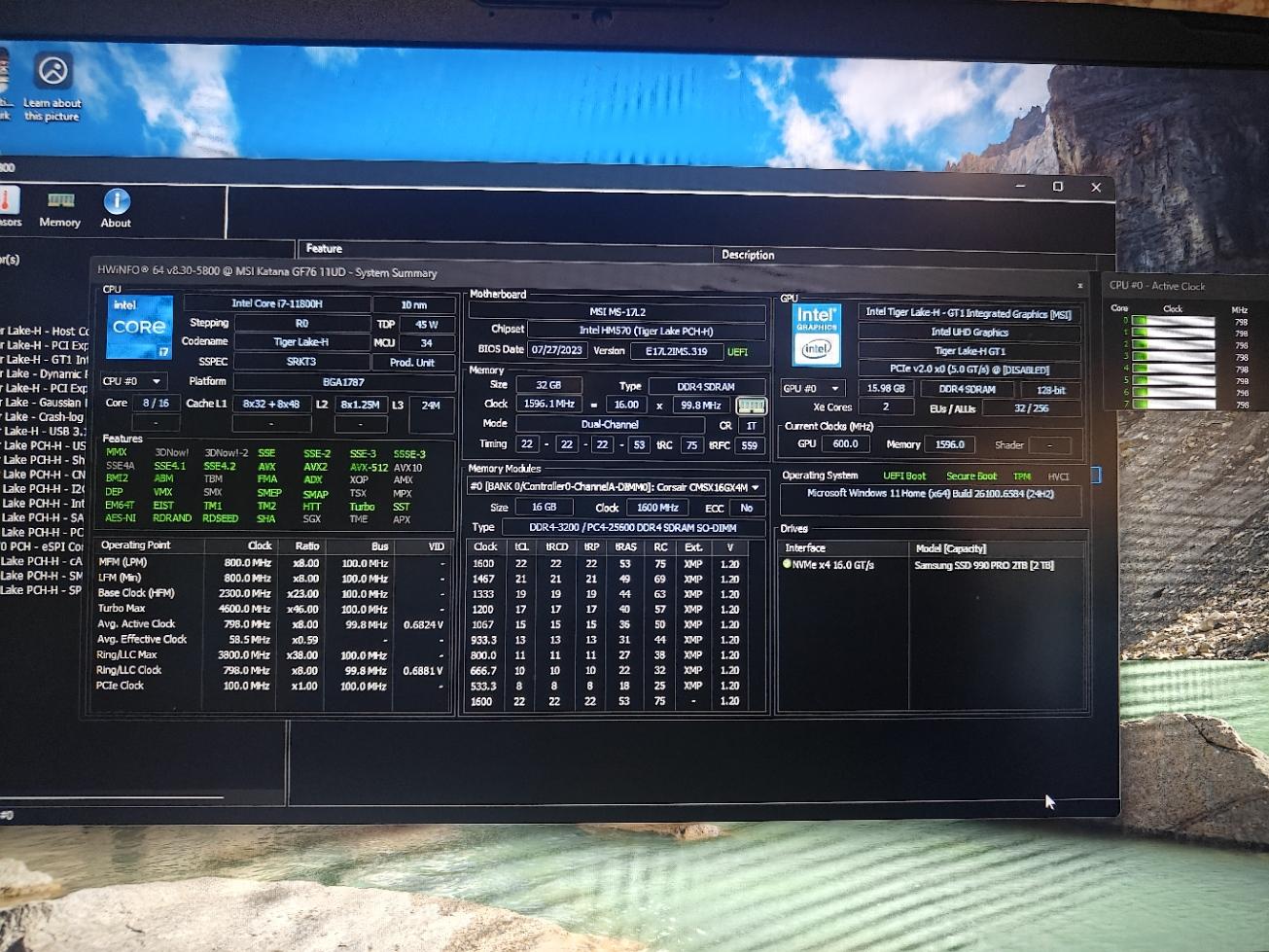Select the 'PCH - eSPI Con' tree item
Image resolution: width=1269 pixels, height=952 pixels.
(44, 547)
